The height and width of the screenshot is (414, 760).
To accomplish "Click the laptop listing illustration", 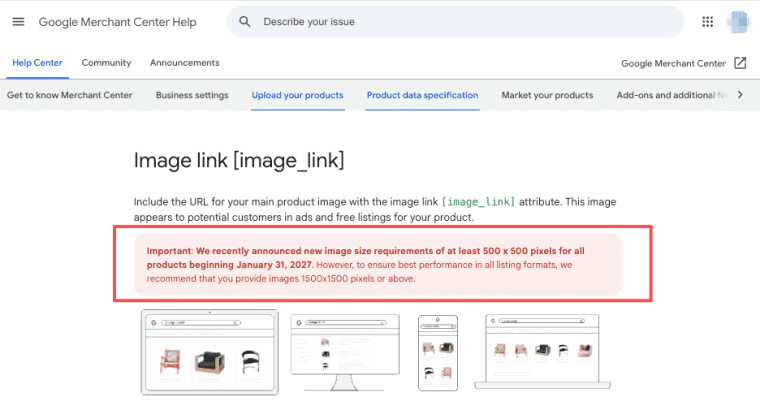I will 542,351.
